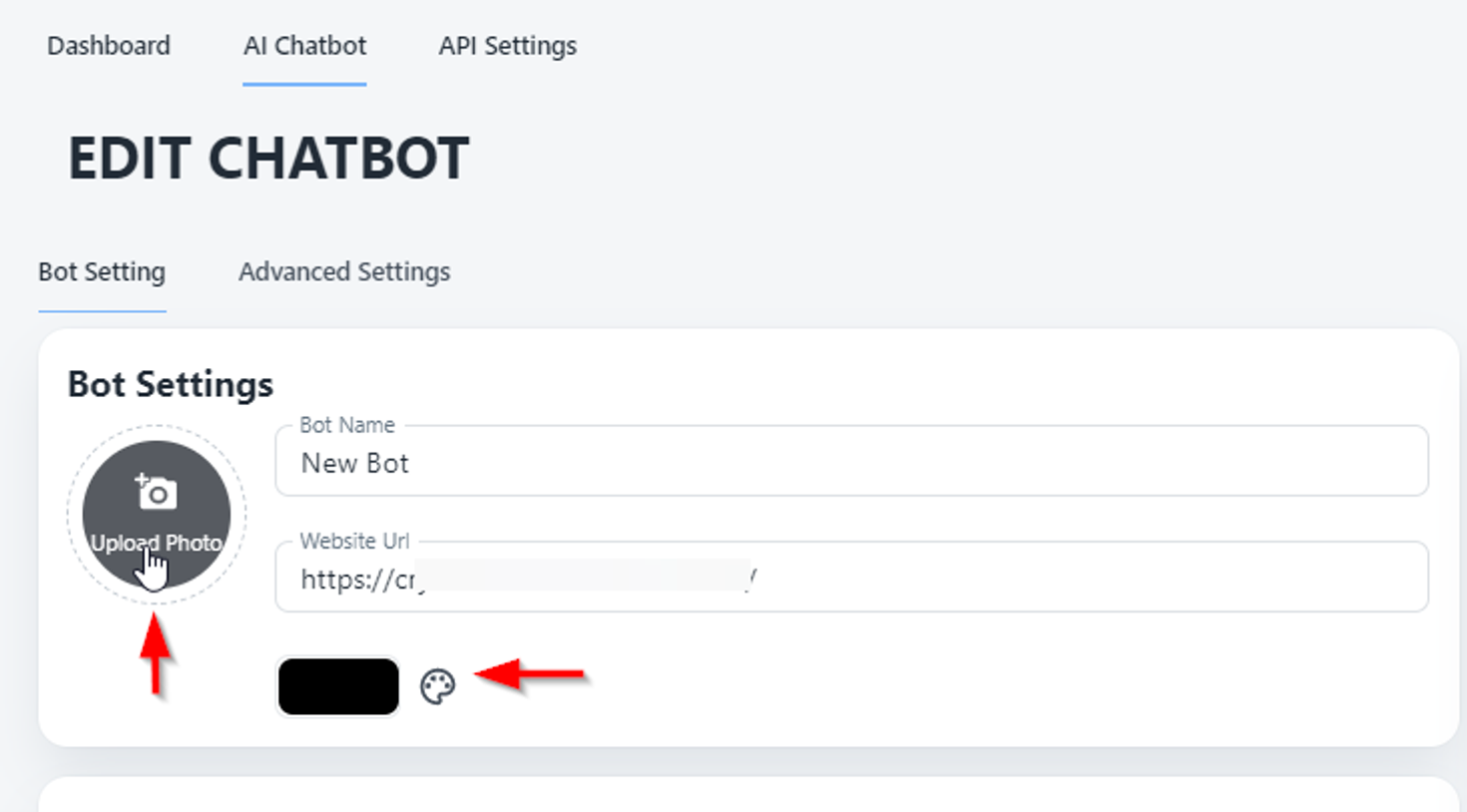Select the Upload Photo circular avatar area
The height and width of the screenshot is (812, 1467).
pos(158,513)
